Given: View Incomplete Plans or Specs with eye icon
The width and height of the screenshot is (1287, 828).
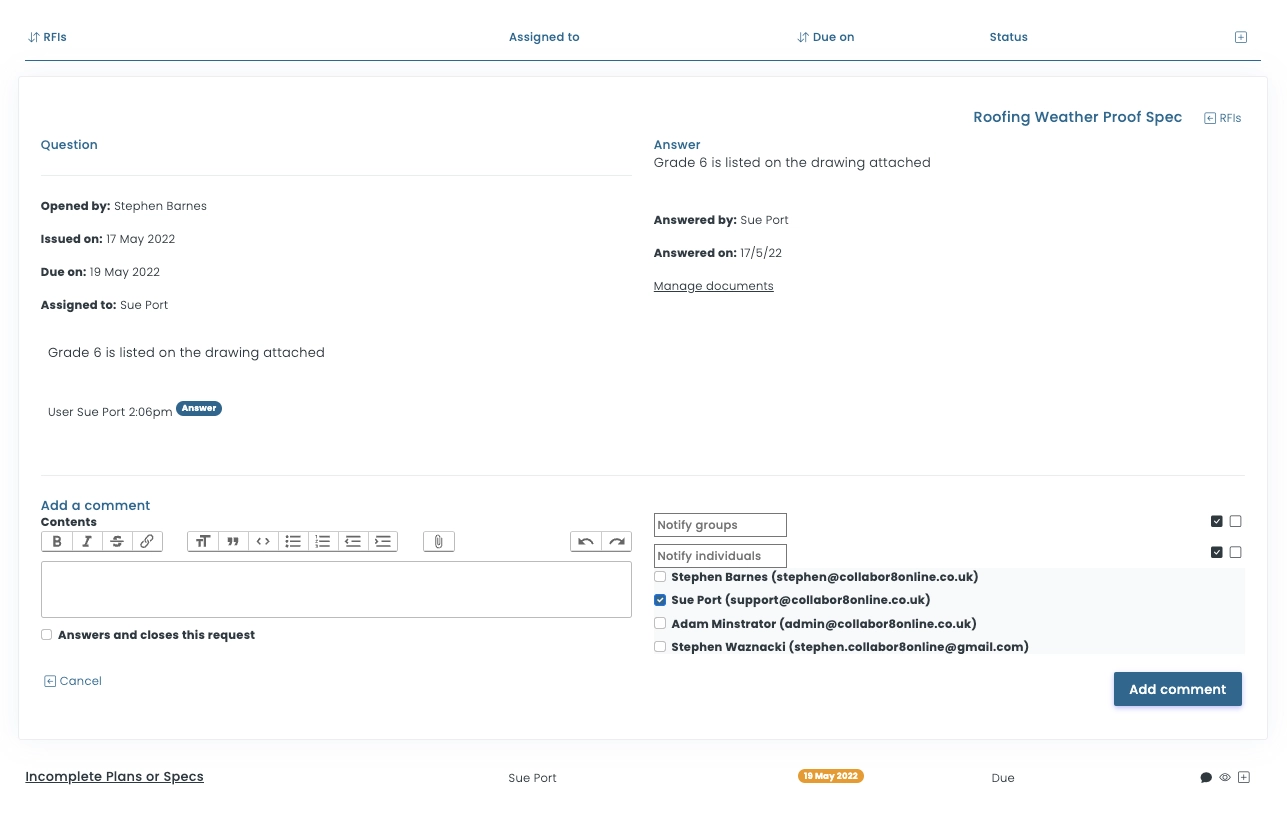Looking at the screenshot, I should (x=1225, y=777).
